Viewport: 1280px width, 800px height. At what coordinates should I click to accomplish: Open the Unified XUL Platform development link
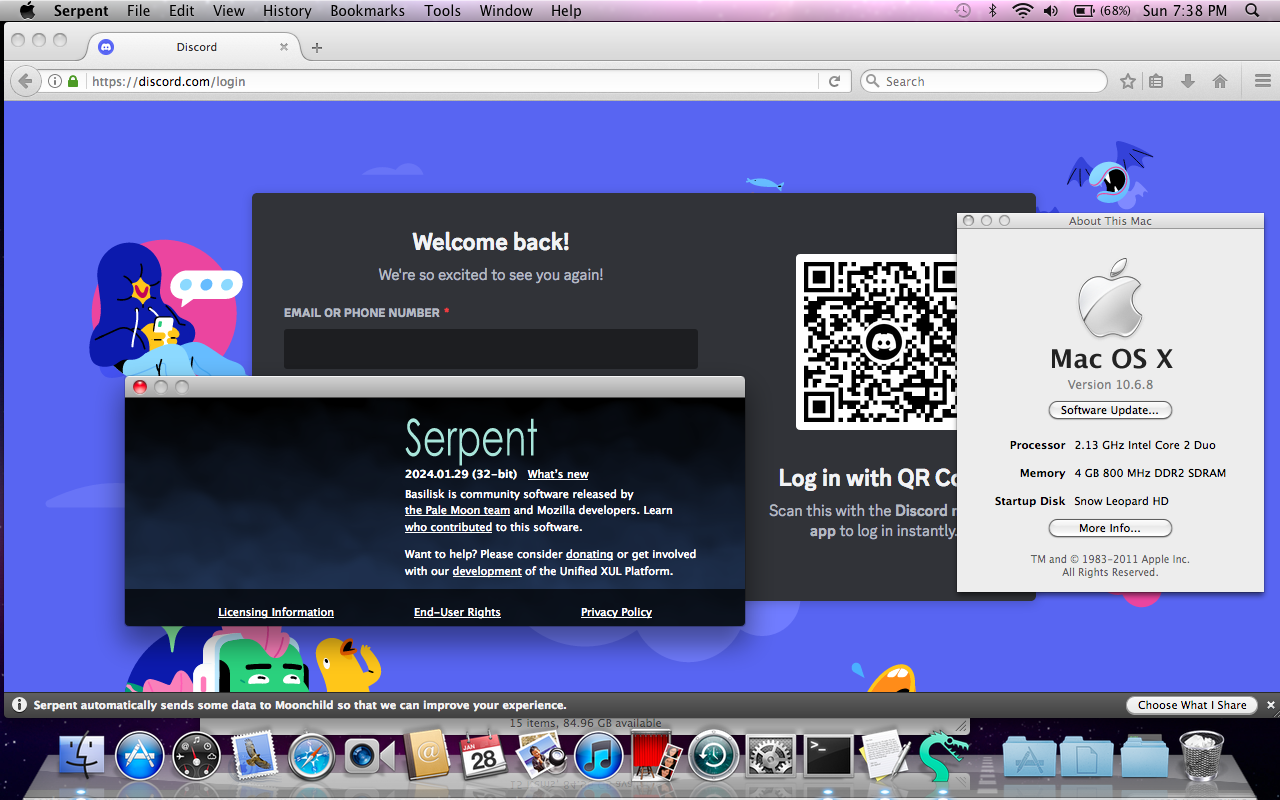(x=487, y=571)
